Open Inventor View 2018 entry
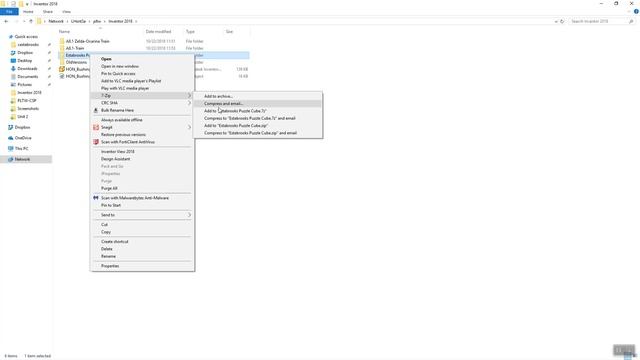Image resolution: width=640 pixels, height=360 pixels. (118, 151)
